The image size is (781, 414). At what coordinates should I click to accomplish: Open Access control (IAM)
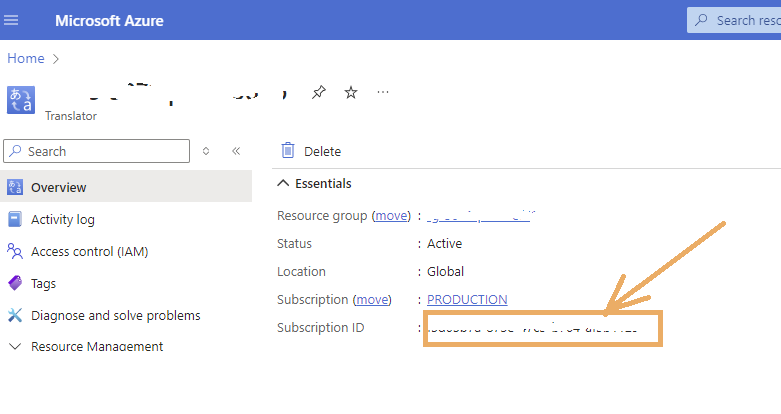point(90,252)
